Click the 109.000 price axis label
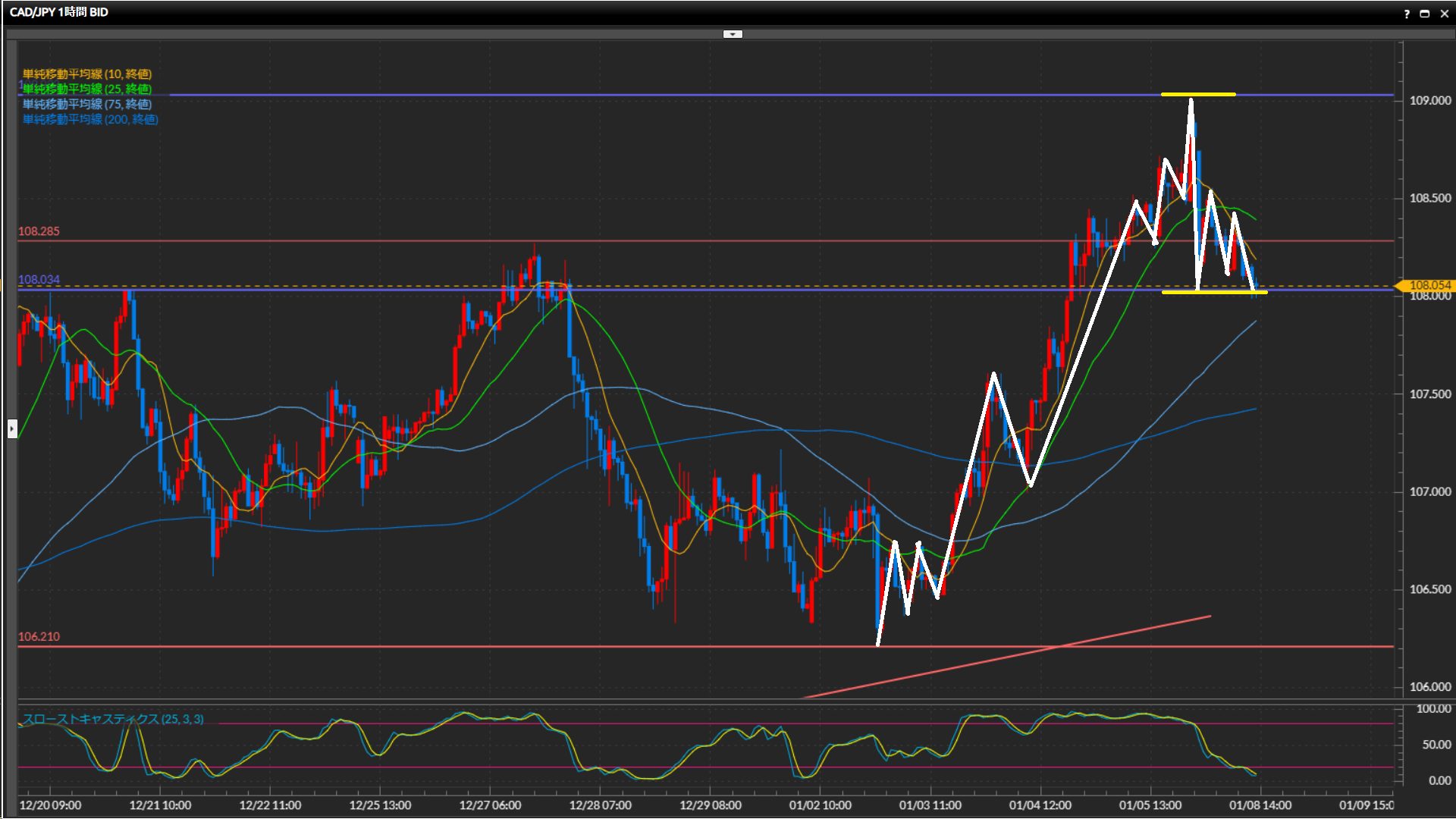 click(1429, 100)
